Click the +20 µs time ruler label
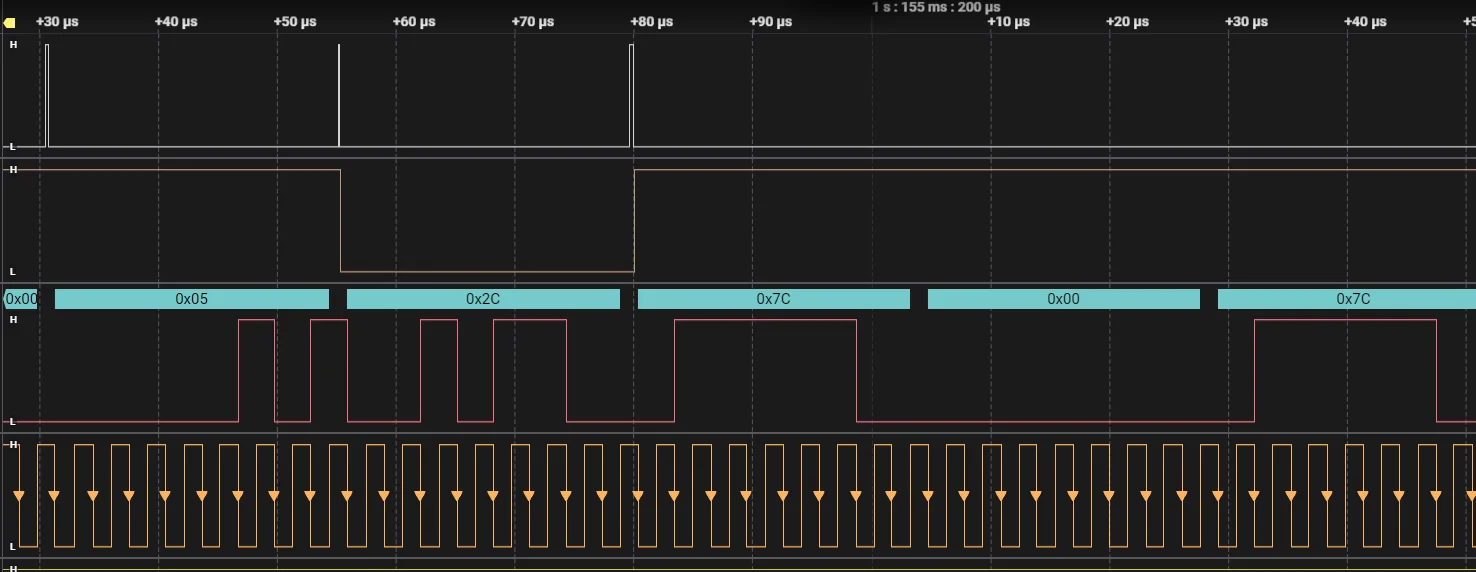Screen dimensions: 1476x572 (1127, 22)
